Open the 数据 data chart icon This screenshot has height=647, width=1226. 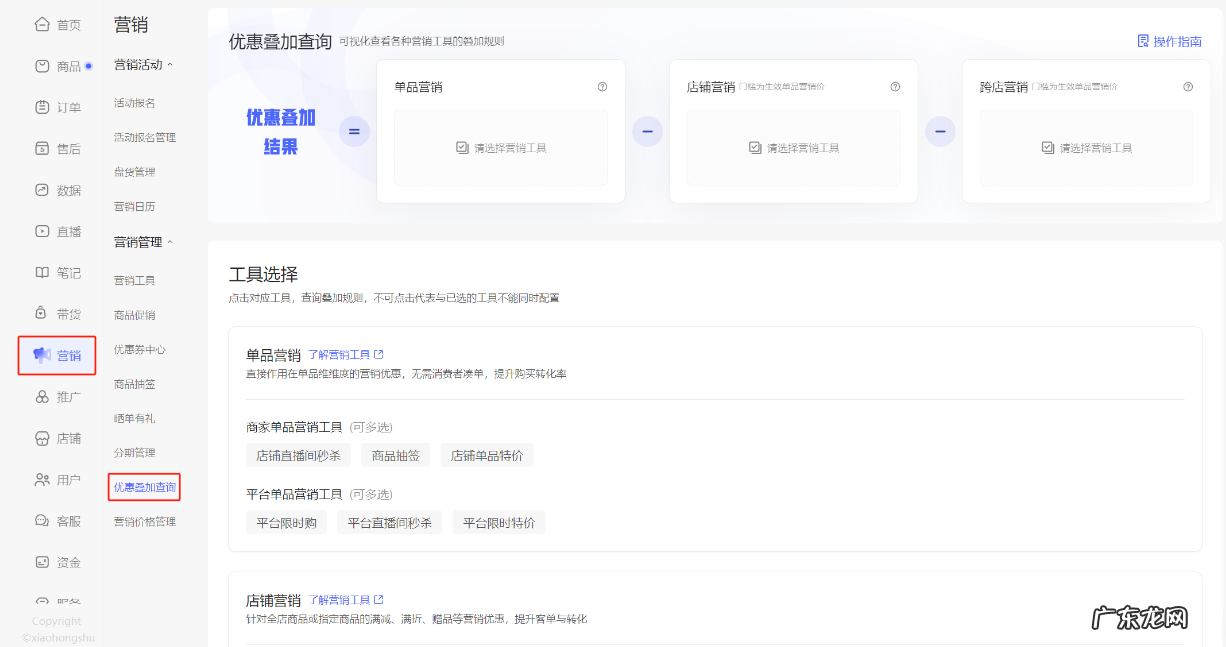[x=42, y=190]
